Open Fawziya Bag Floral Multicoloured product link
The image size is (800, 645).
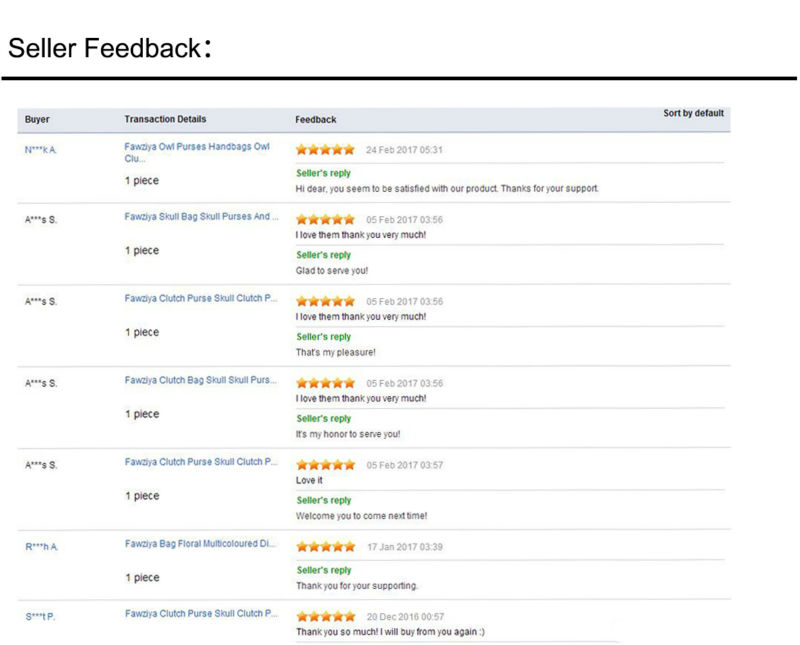[x=201, y=544]
